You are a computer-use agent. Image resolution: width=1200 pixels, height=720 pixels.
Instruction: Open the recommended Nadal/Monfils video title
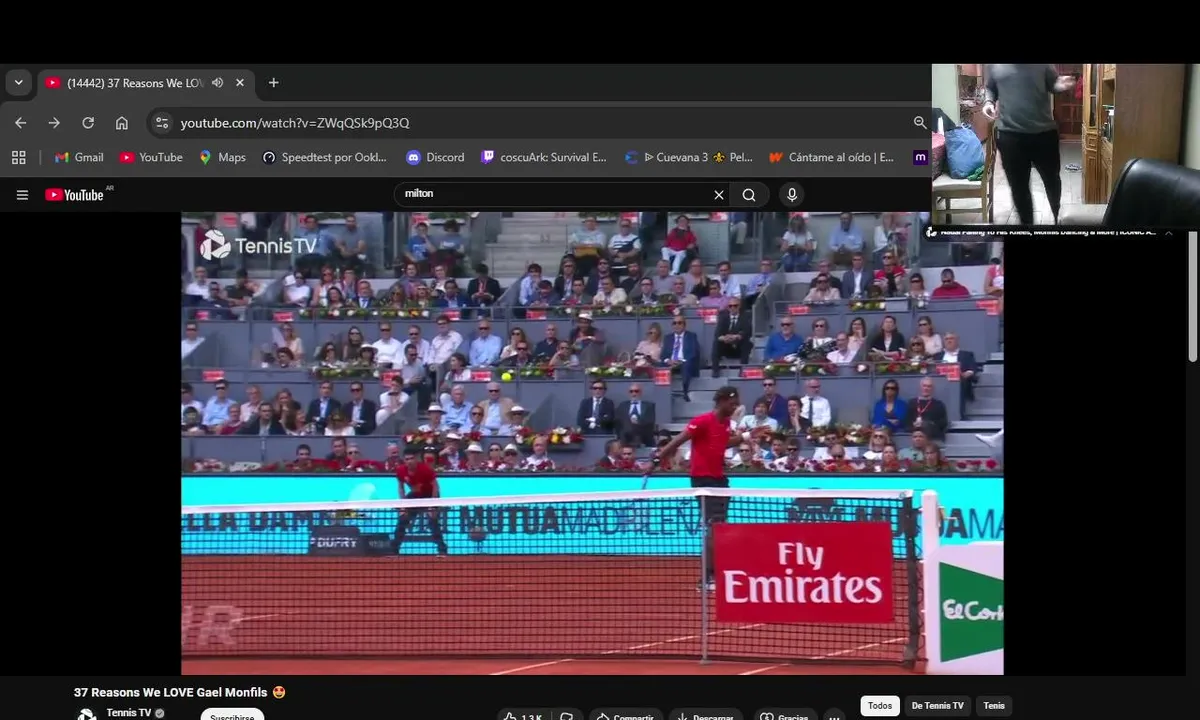click(1048, 232)
